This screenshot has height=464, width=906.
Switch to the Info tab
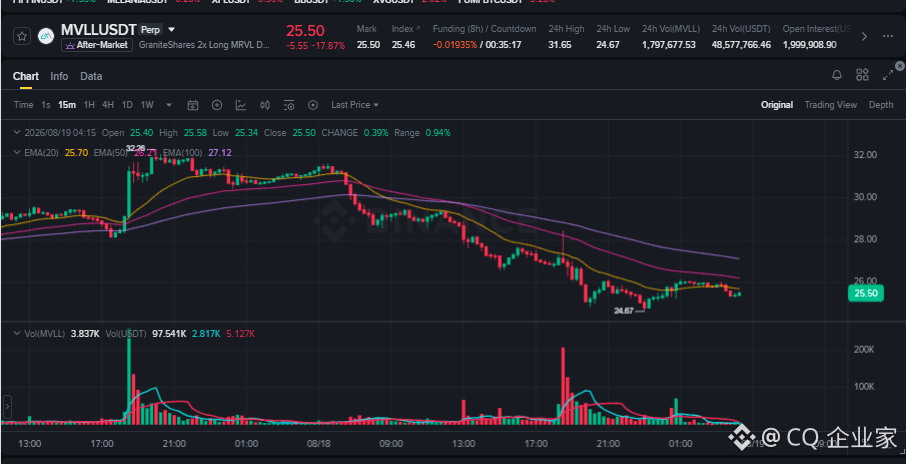59,76
